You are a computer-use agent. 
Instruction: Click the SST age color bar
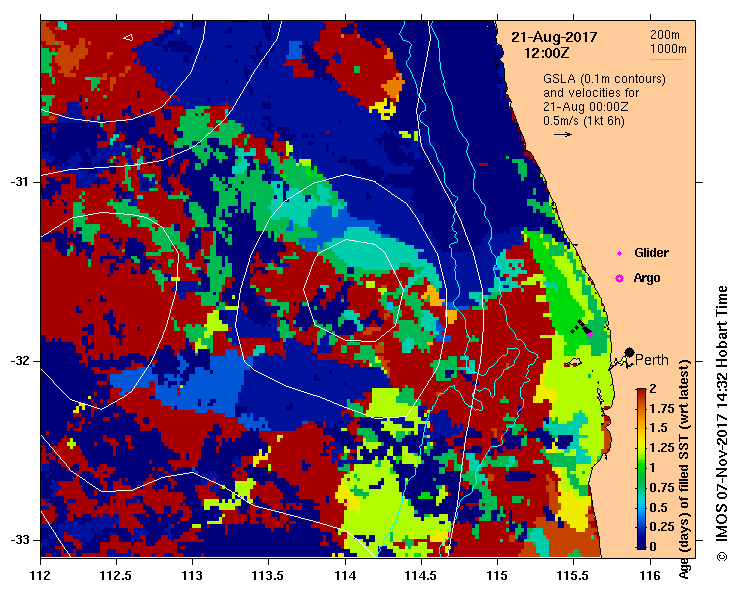coord(641,469)
